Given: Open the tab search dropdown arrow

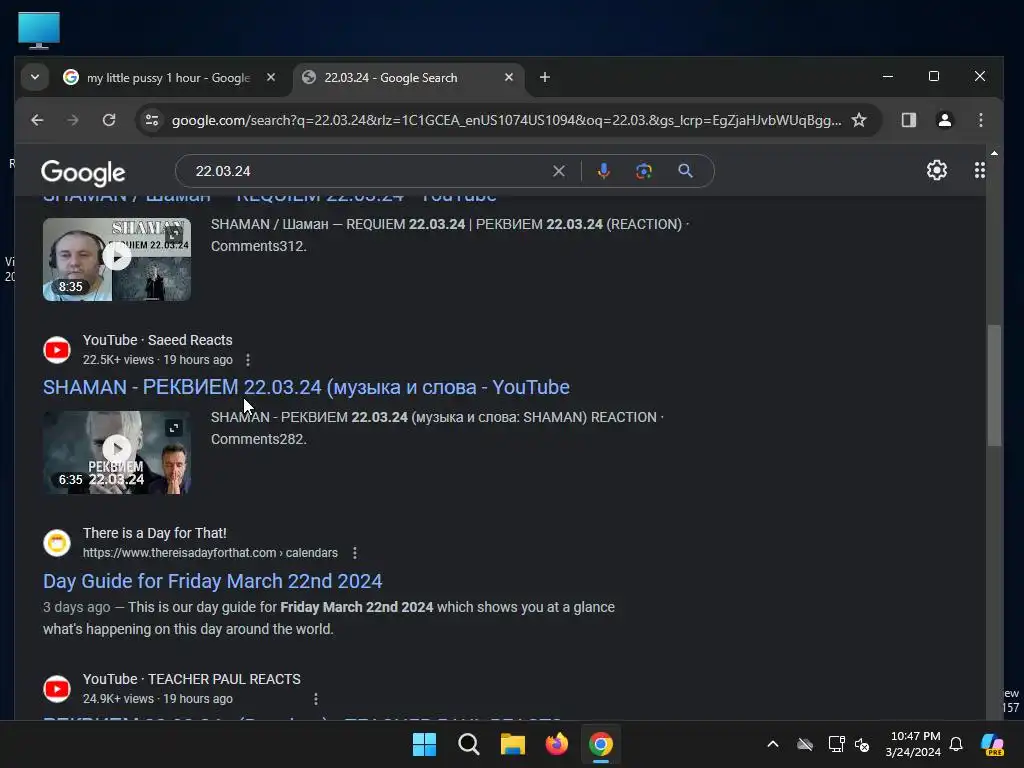Looking at the screenshot, I should pyautogui.click(x=35, y=77).
